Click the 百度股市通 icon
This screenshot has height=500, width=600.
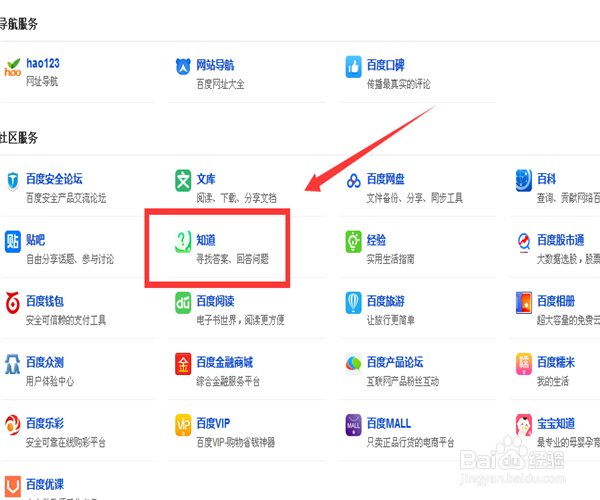524,243
